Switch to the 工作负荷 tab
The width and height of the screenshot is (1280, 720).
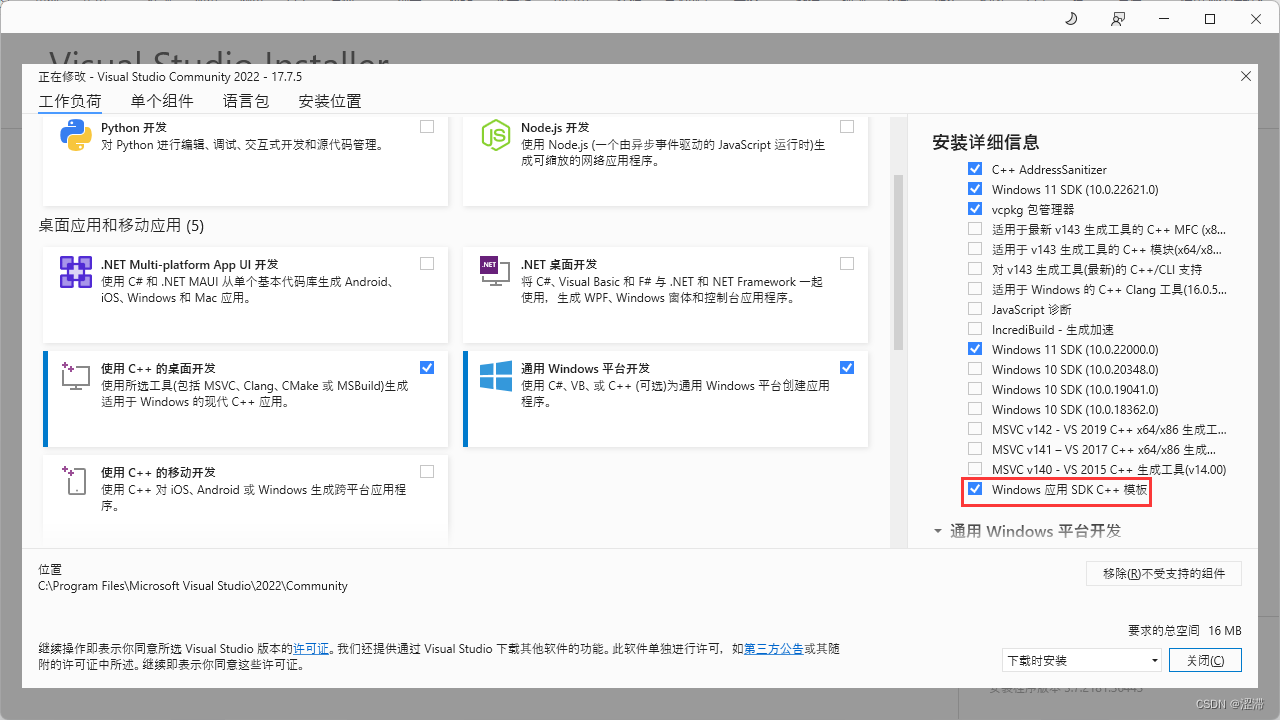tap(70, 101)
